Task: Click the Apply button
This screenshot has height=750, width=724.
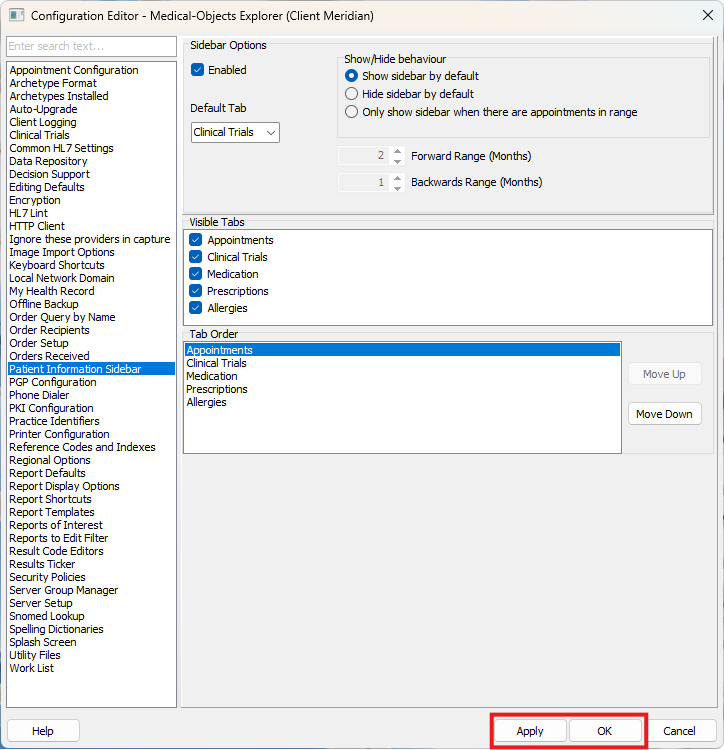Action: (530, 731)
